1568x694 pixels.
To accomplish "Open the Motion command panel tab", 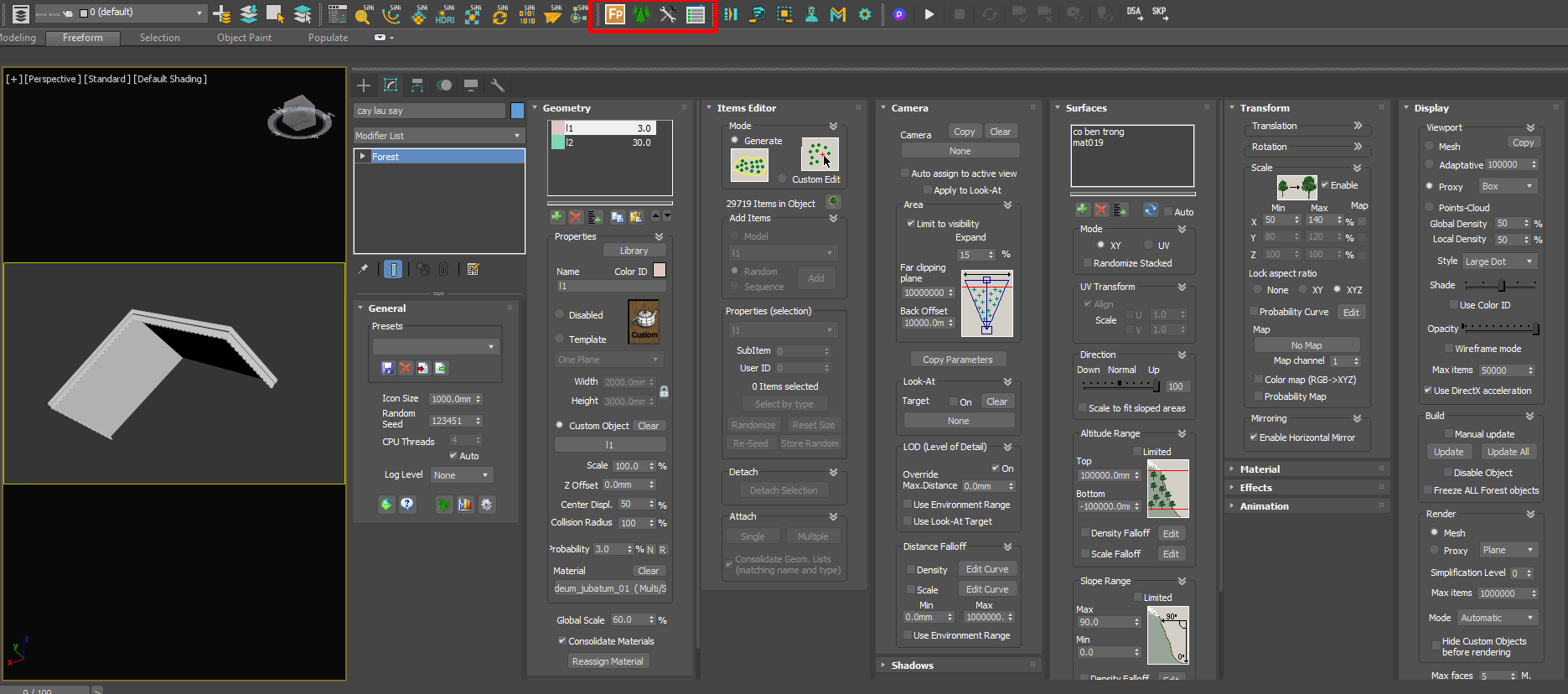I will pyautogui.click(x=444, y=85).
